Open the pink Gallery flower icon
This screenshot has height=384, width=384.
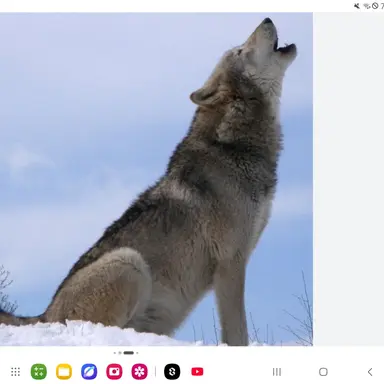139,372
